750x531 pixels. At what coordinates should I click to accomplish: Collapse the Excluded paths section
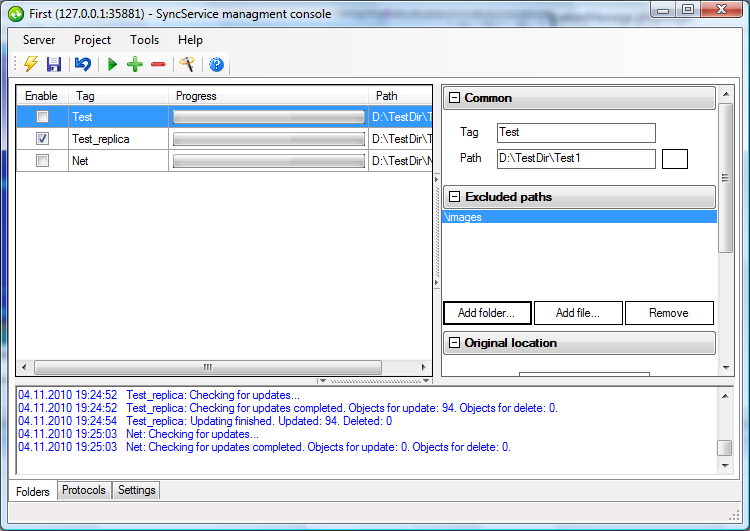[454, 197]
